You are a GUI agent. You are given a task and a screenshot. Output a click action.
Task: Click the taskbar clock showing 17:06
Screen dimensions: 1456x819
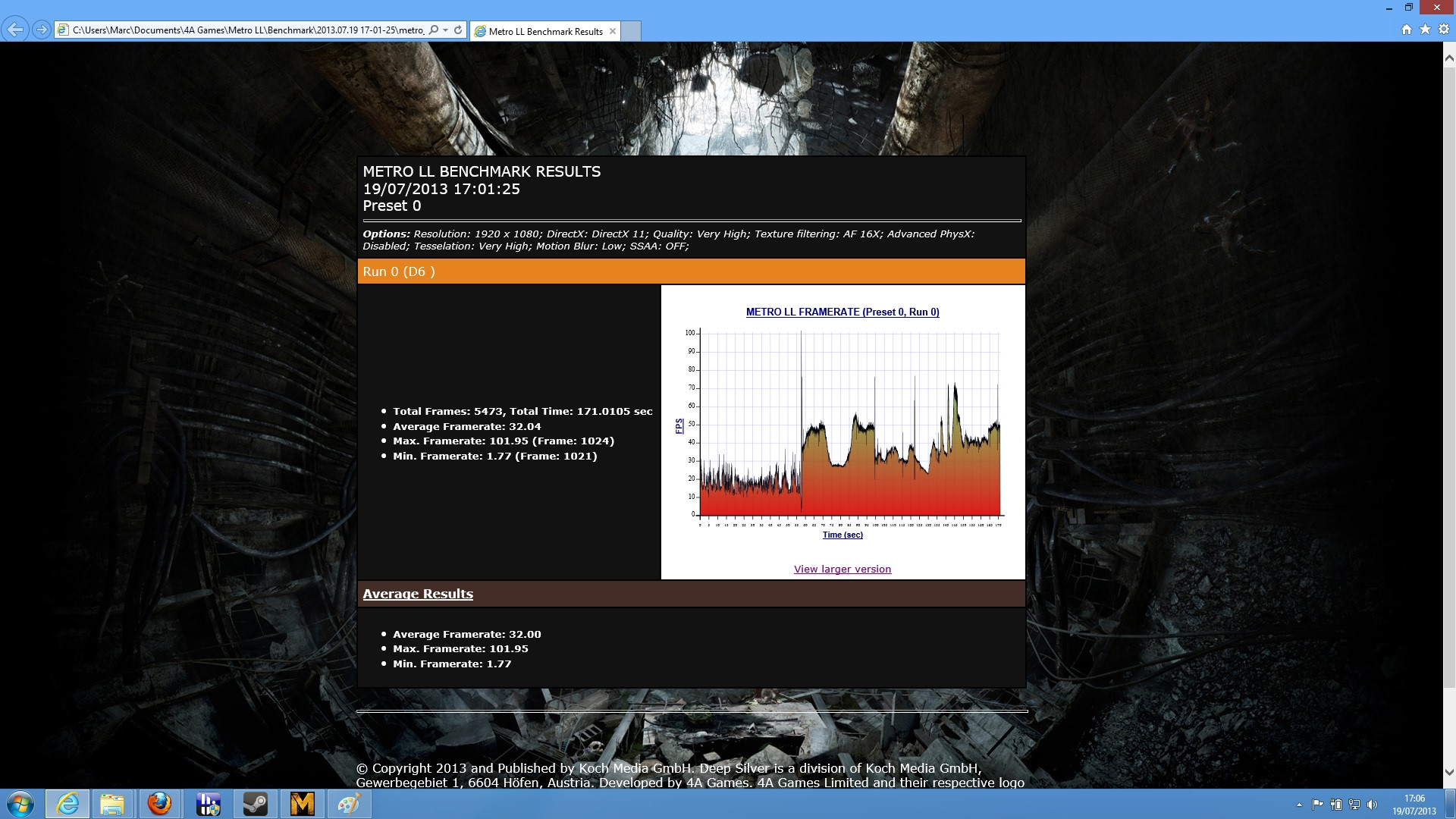tap(1414, 805)
